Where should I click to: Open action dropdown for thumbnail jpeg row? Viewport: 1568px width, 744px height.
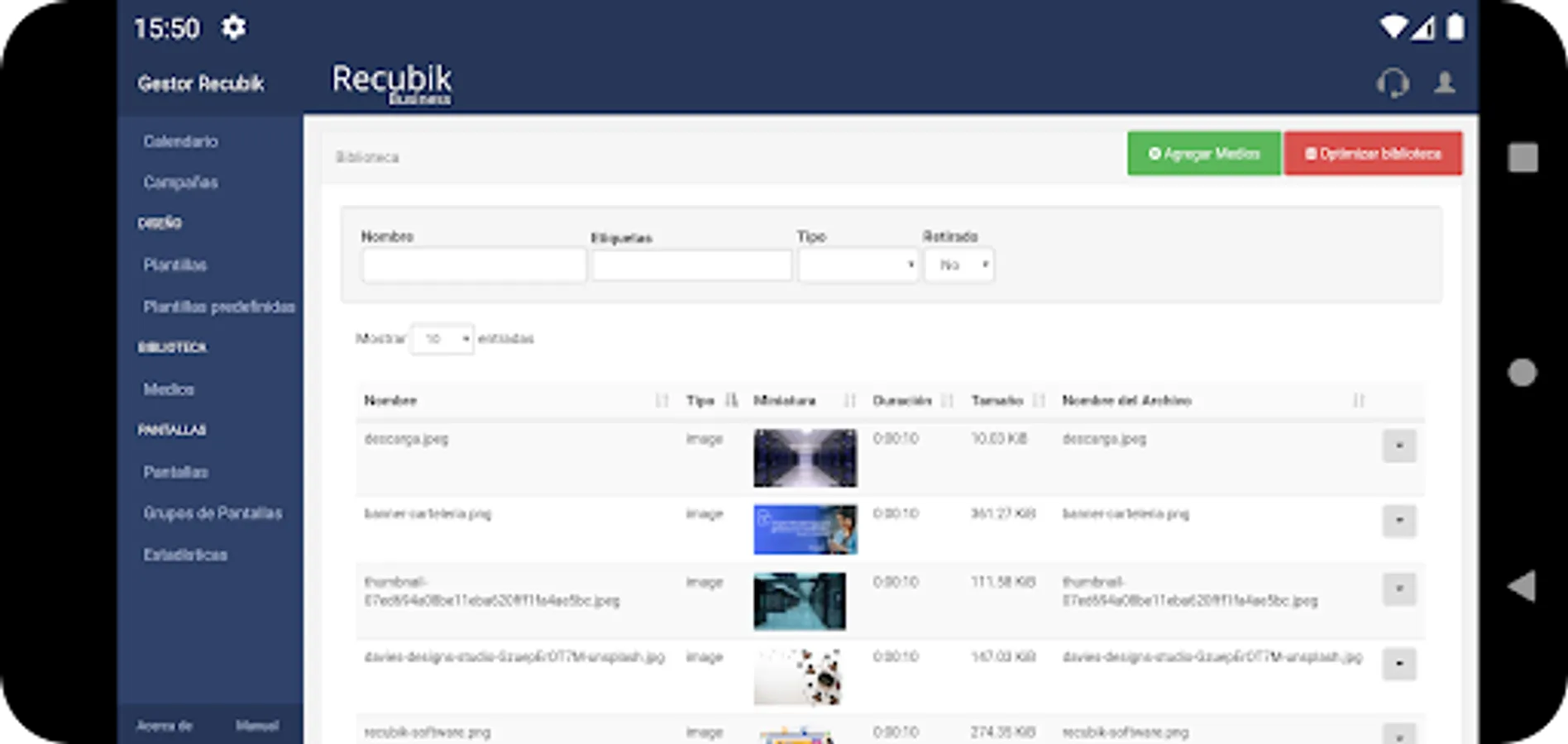(1399, 589)
